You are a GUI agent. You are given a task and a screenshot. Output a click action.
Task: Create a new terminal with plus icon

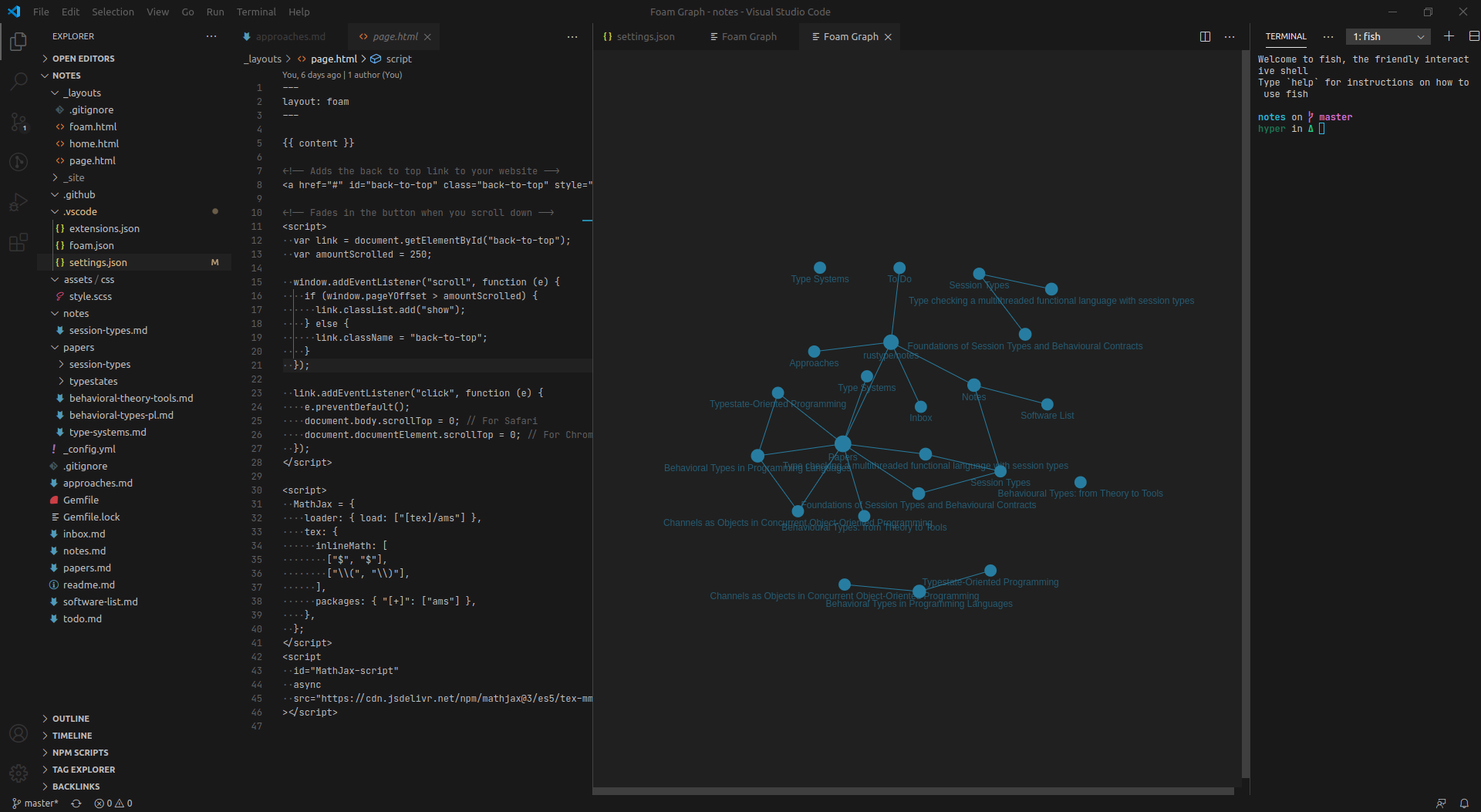[1449, 36]
